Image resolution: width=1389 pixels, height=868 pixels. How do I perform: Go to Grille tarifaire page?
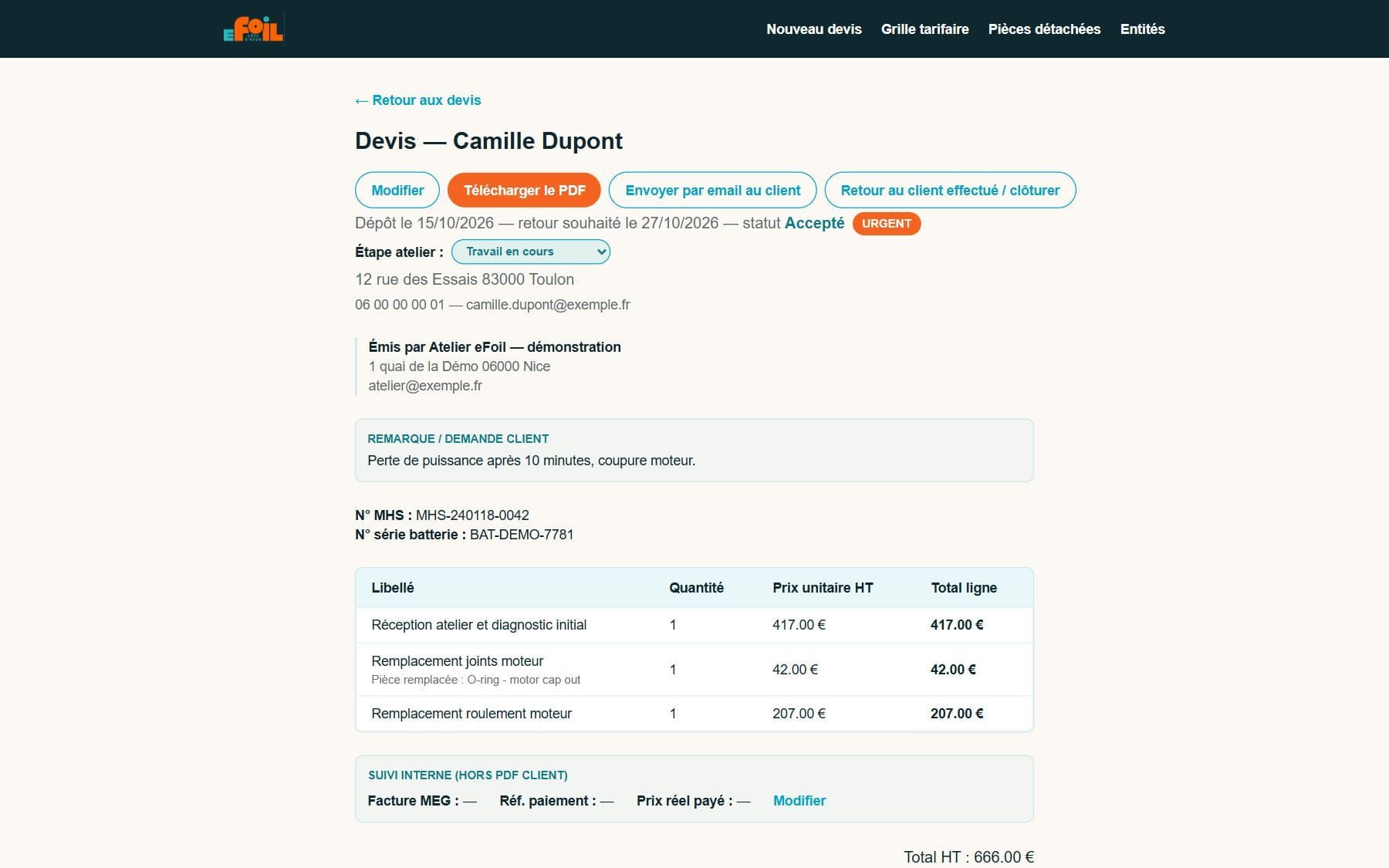click(x=924, y=29)
